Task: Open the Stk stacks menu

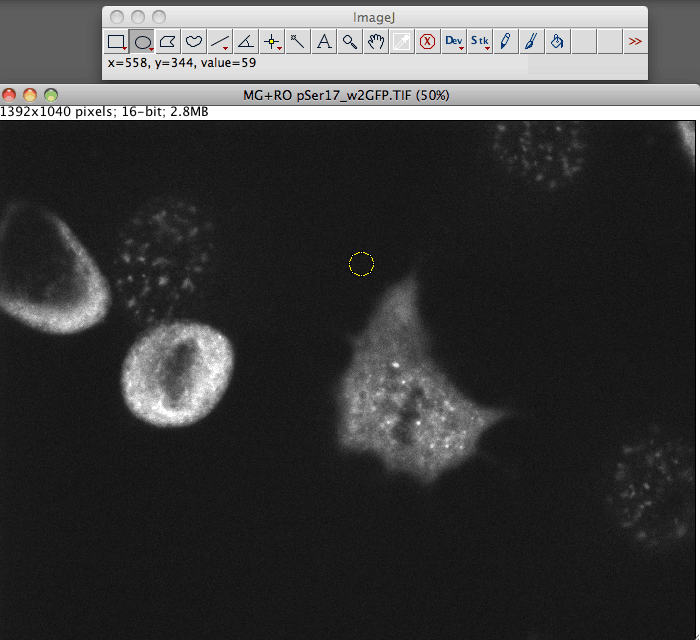Action: [480, 41]
